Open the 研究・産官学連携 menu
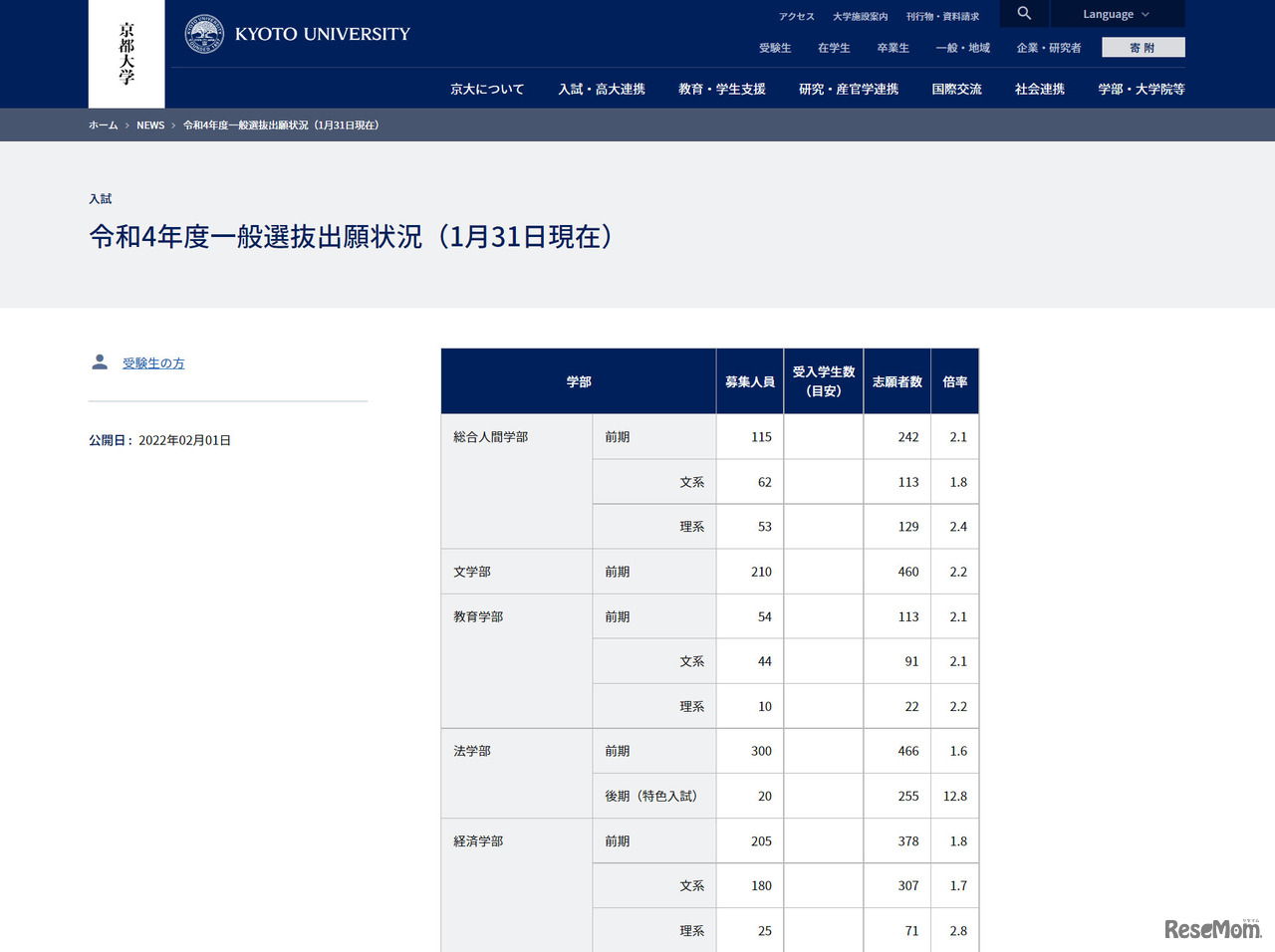1275x952 pixels. [849, 90]
